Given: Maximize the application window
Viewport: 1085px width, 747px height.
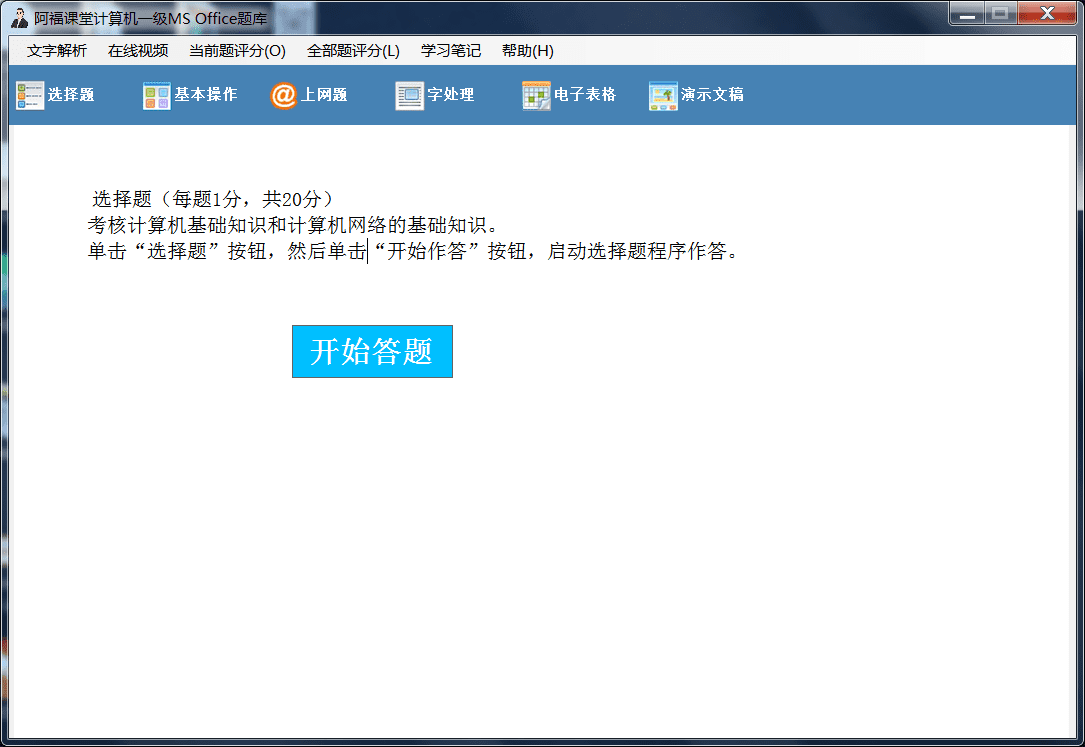Looking at the screenshot, I should (x=1000, y=14).
